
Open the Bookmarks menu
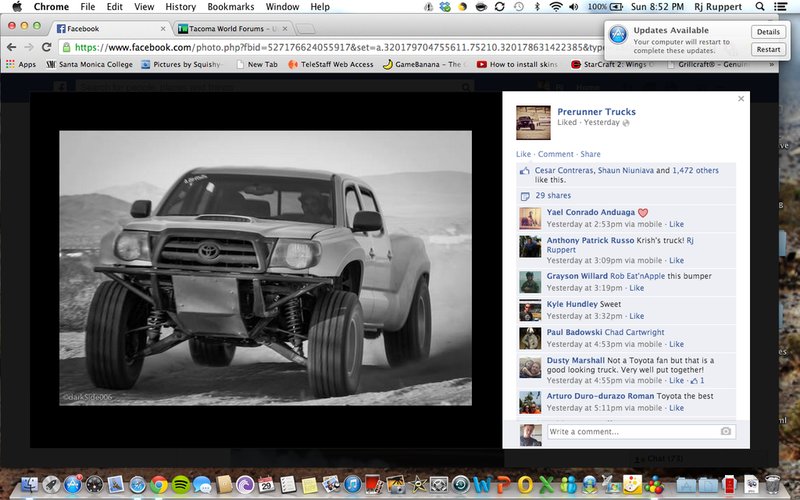(x=231, y=7)
